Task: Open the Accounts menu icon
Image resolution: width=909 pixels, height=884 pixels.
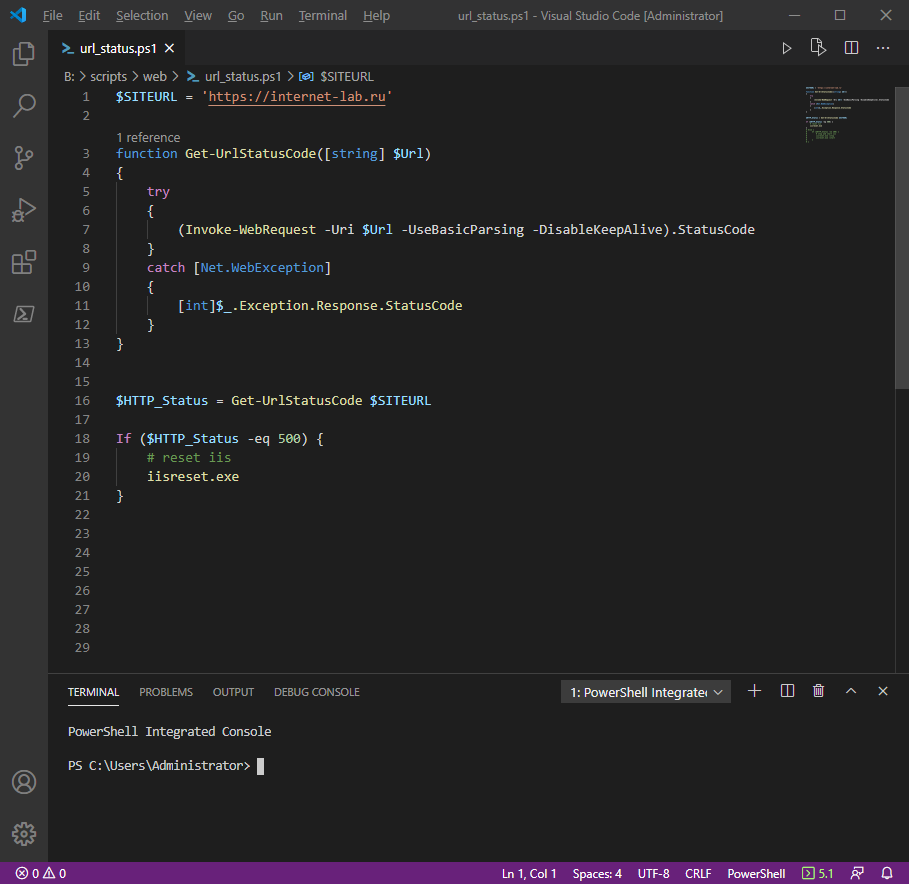Action: click(24, 782)
